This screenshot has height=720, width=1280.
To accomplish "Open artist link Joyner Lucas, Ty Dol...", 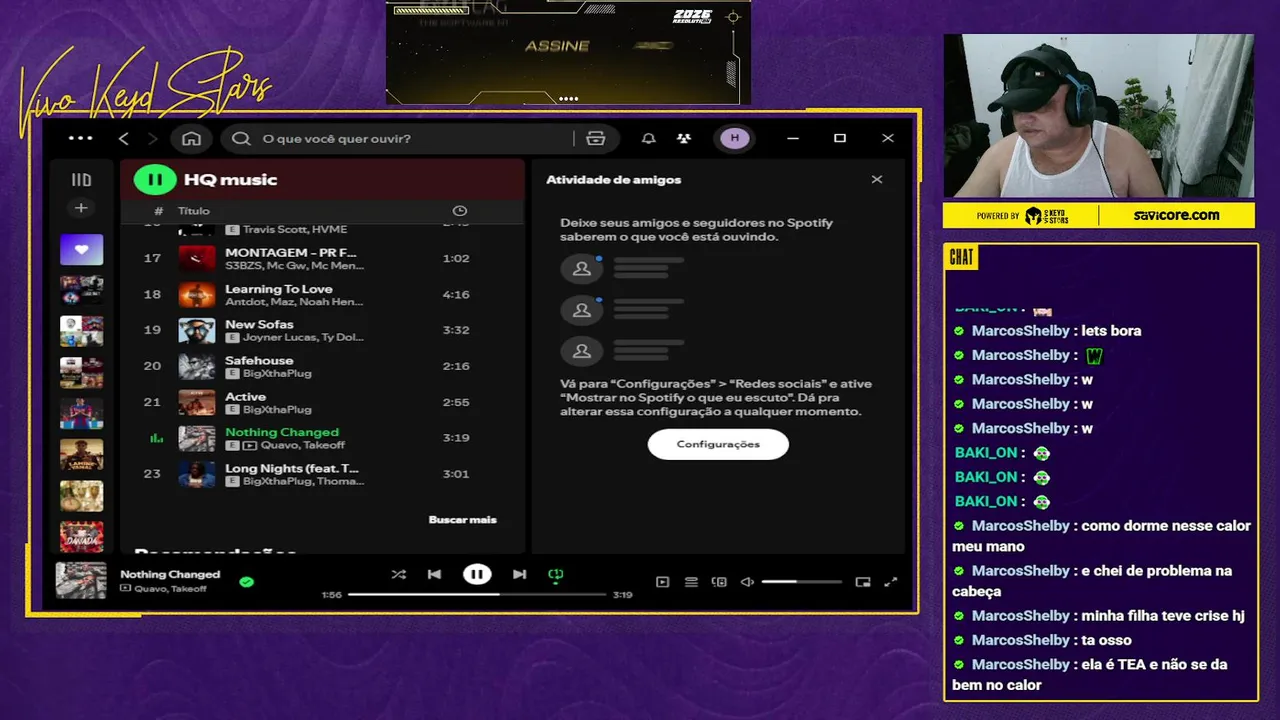I will [x=303, y=337].
